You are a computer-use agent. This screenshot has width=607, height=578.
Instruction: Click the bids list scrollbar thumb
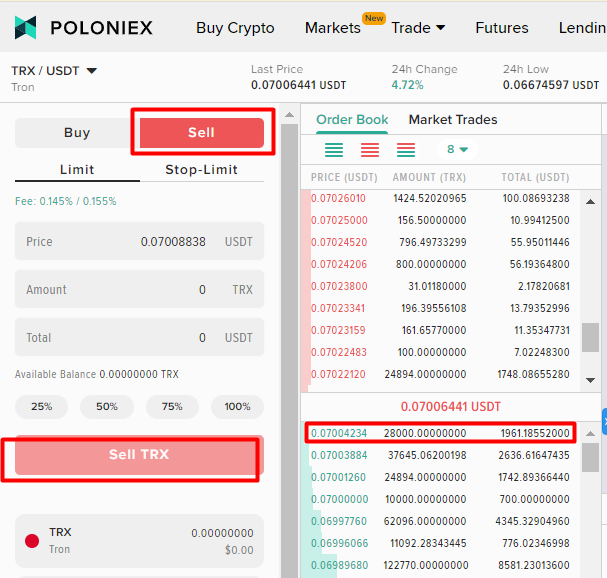590,458
